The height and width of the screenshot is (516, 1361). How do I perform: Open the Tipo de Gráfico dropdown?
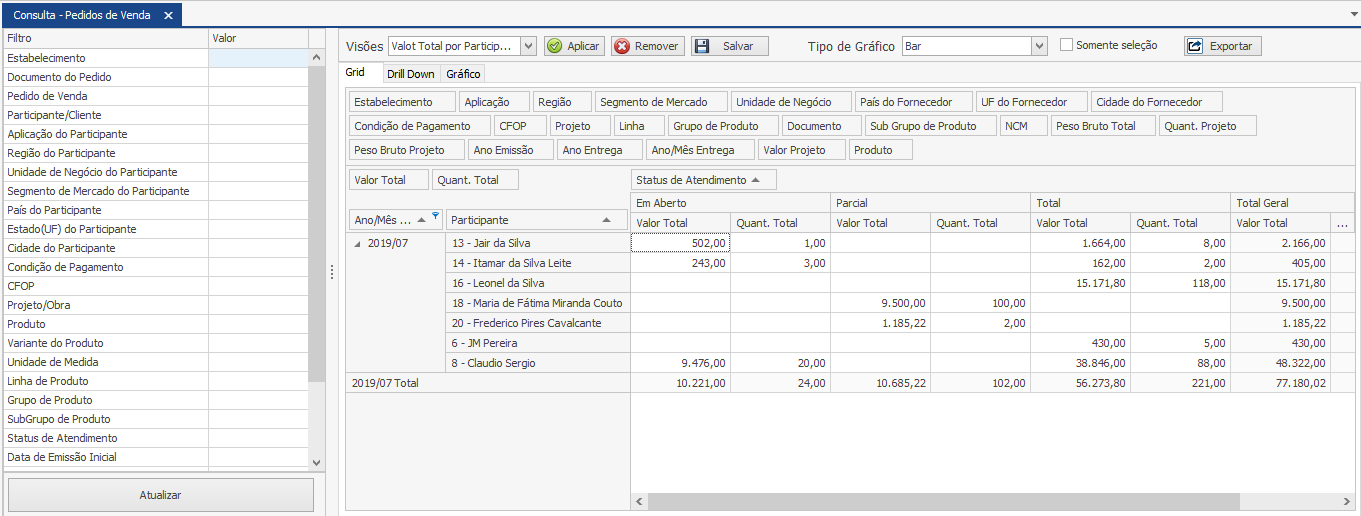[x=1039, y=46]
